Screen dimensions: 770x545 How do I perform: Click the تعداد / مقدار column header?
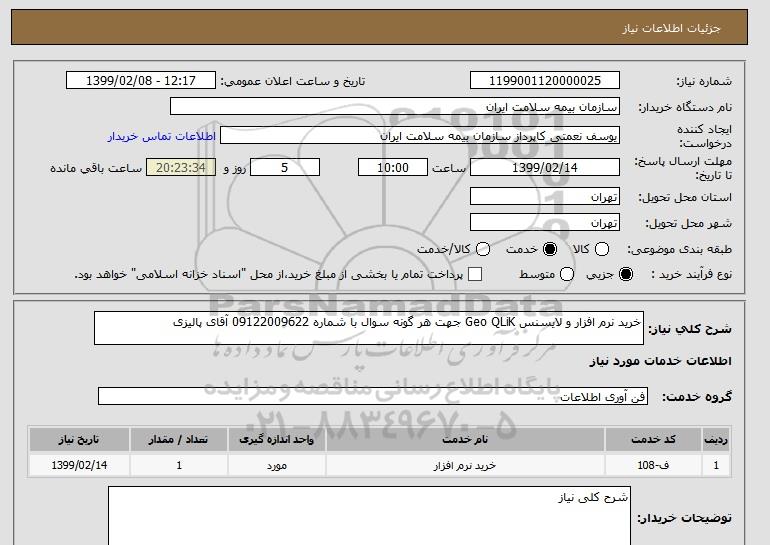(179, 439)
